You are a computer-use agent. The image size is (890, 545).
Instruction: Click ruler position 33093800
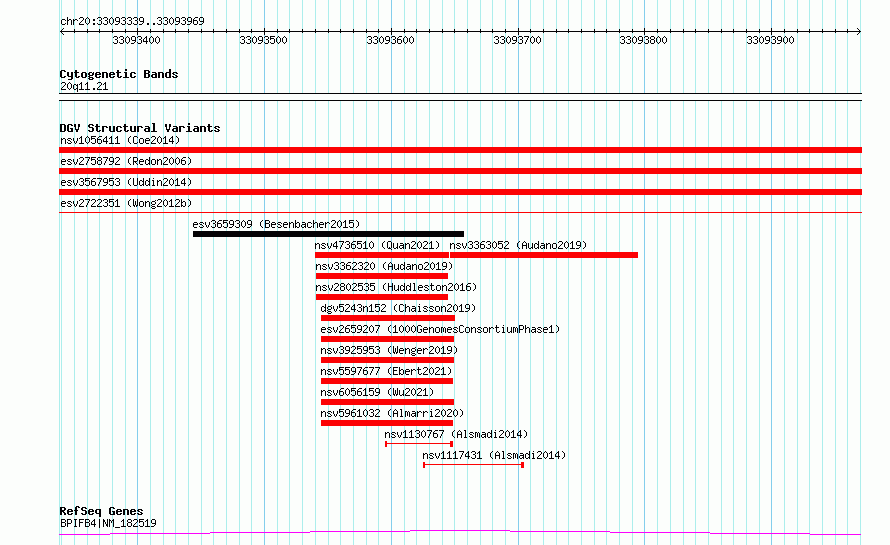tap(644, 40)
